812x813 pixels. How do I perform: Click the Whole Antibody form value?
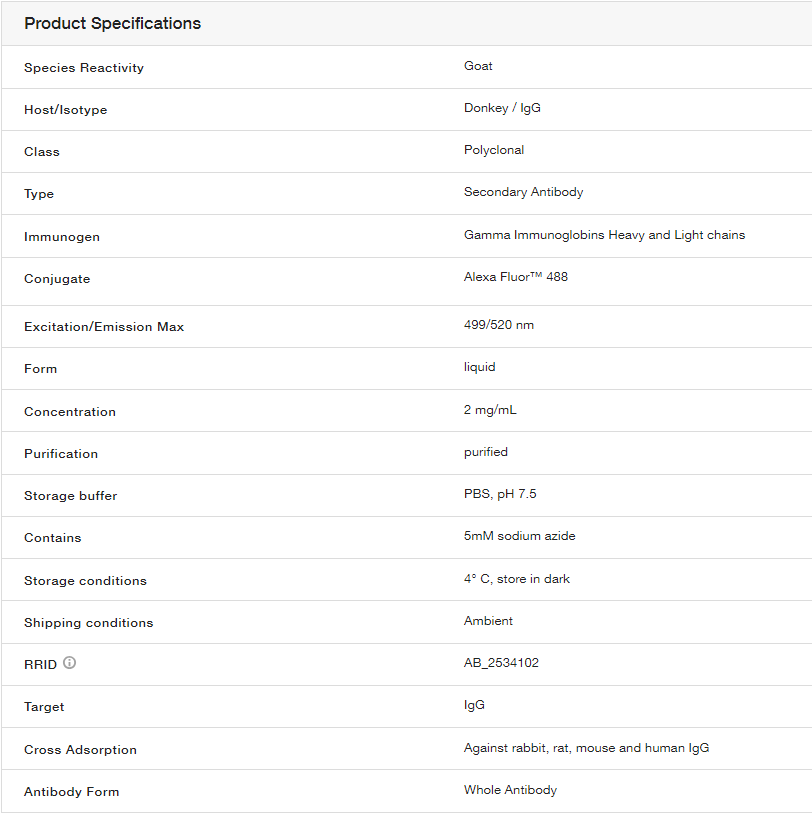pyautogui.click(x=511, y=790)
